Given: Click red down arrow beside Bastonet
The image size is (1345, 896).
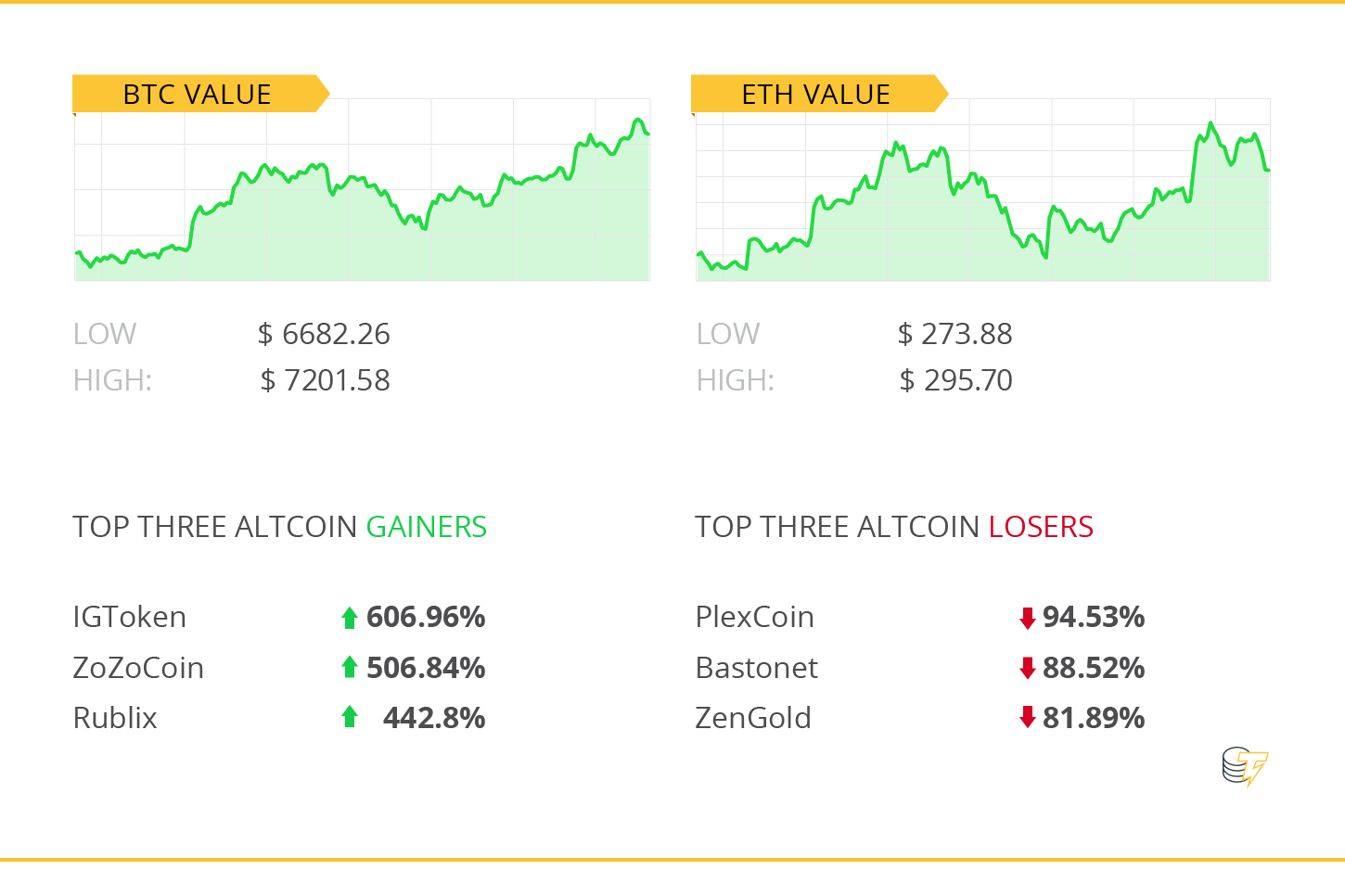Looking at the screenshot, I should click(1027, 668).
